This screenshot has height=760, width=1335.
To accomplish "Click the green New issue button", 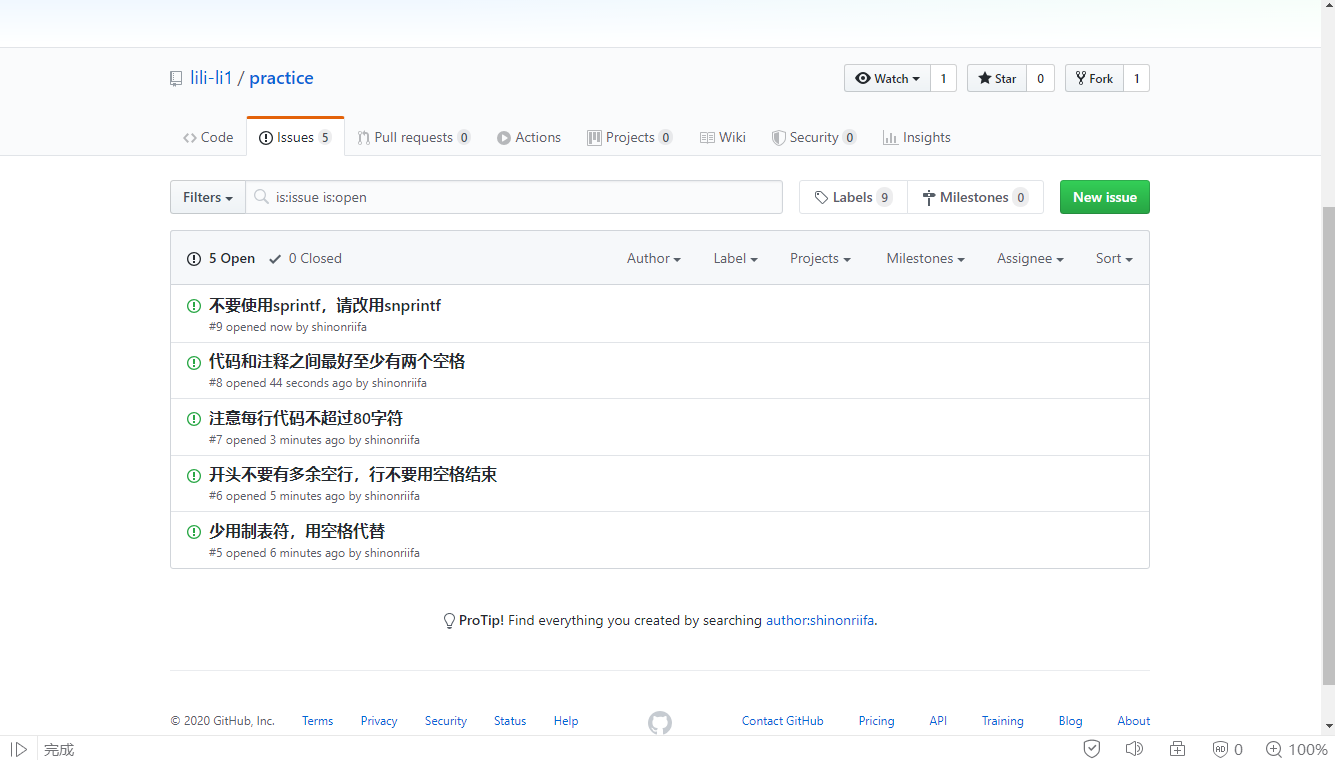I will click(1105, 198).
